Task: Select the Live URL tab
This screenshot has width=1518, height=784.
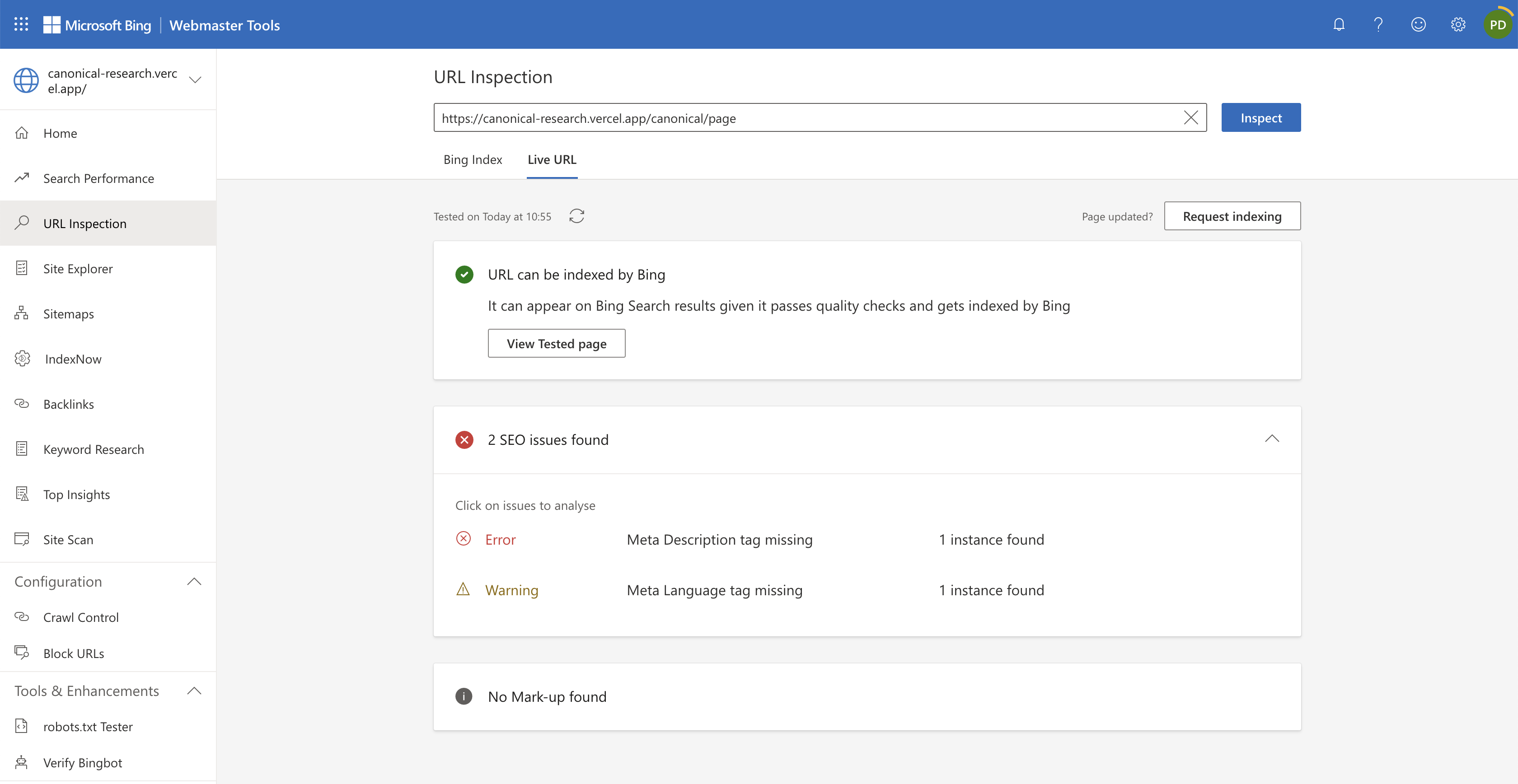Action: (x=552, y=159)
